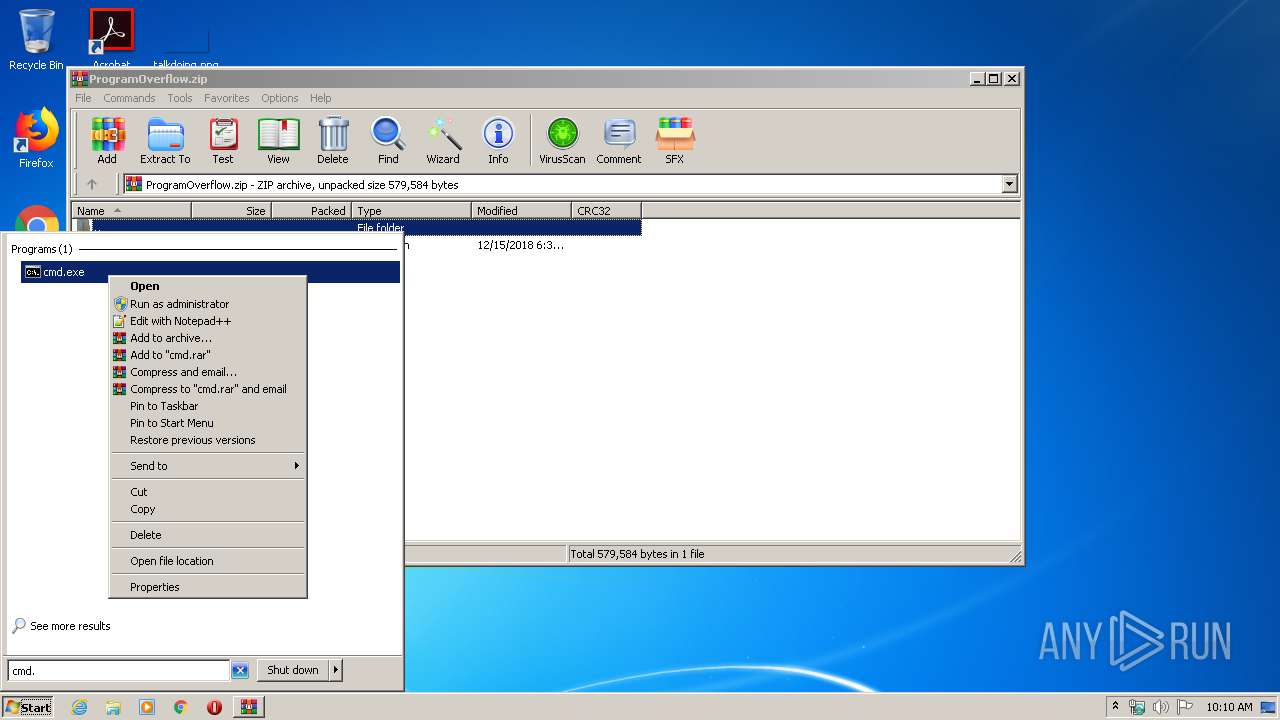
Task: Choose Run as administrator
Action: (208, 304)
